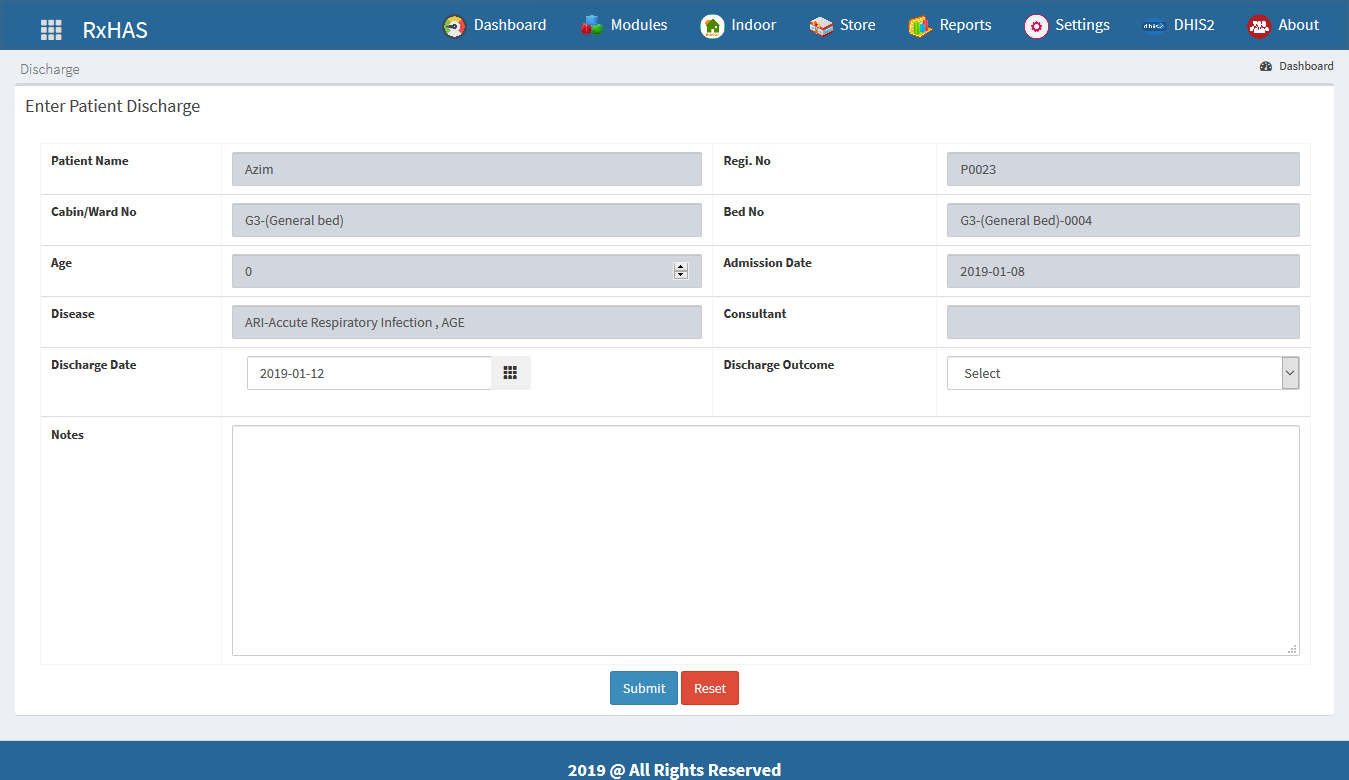
Task: Click the Indoor house icon
Action: pos(712,26)
